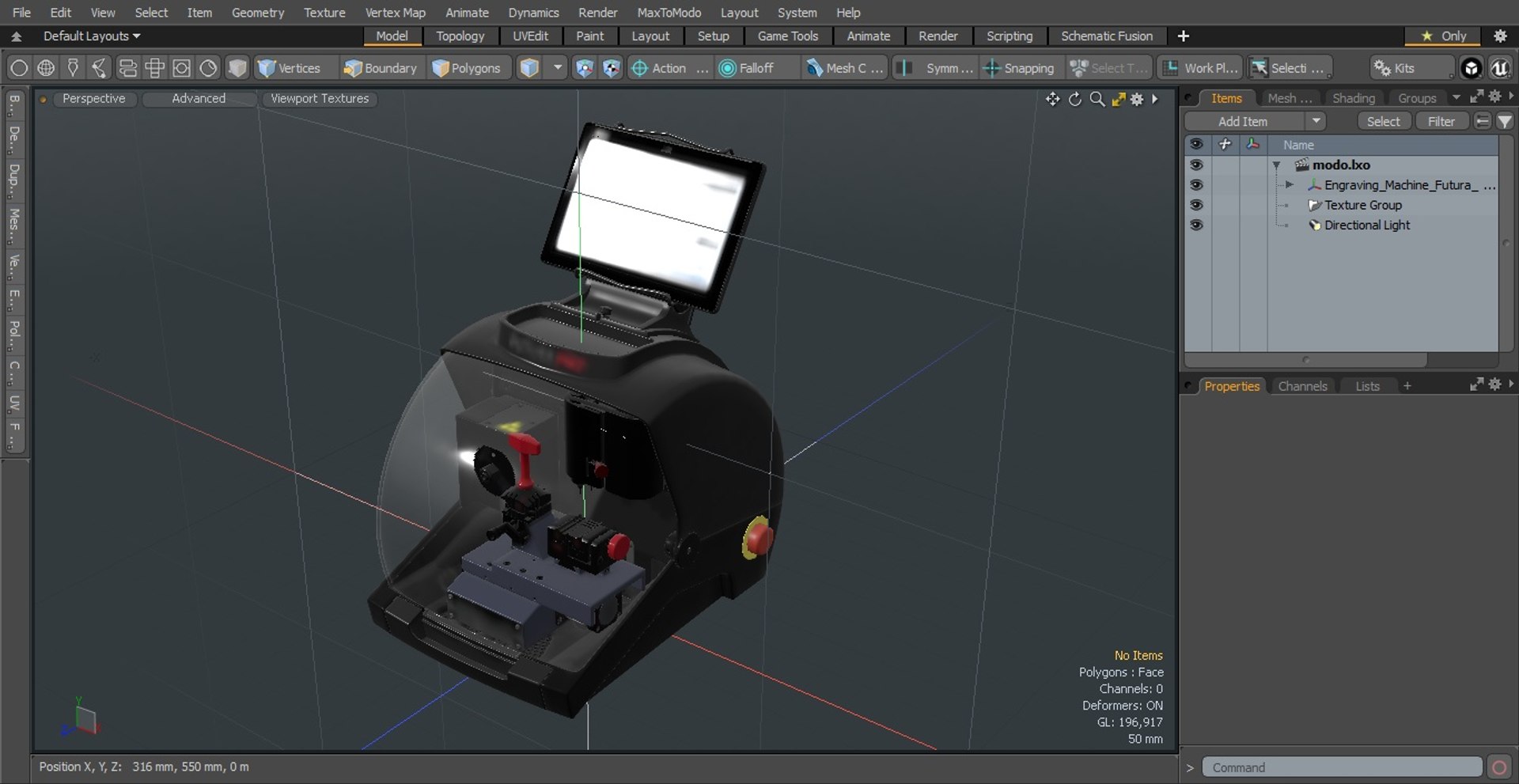Click the Add Item button
The height and width of the screenshot is (784, 1519).
click(x=1243, y=121)
